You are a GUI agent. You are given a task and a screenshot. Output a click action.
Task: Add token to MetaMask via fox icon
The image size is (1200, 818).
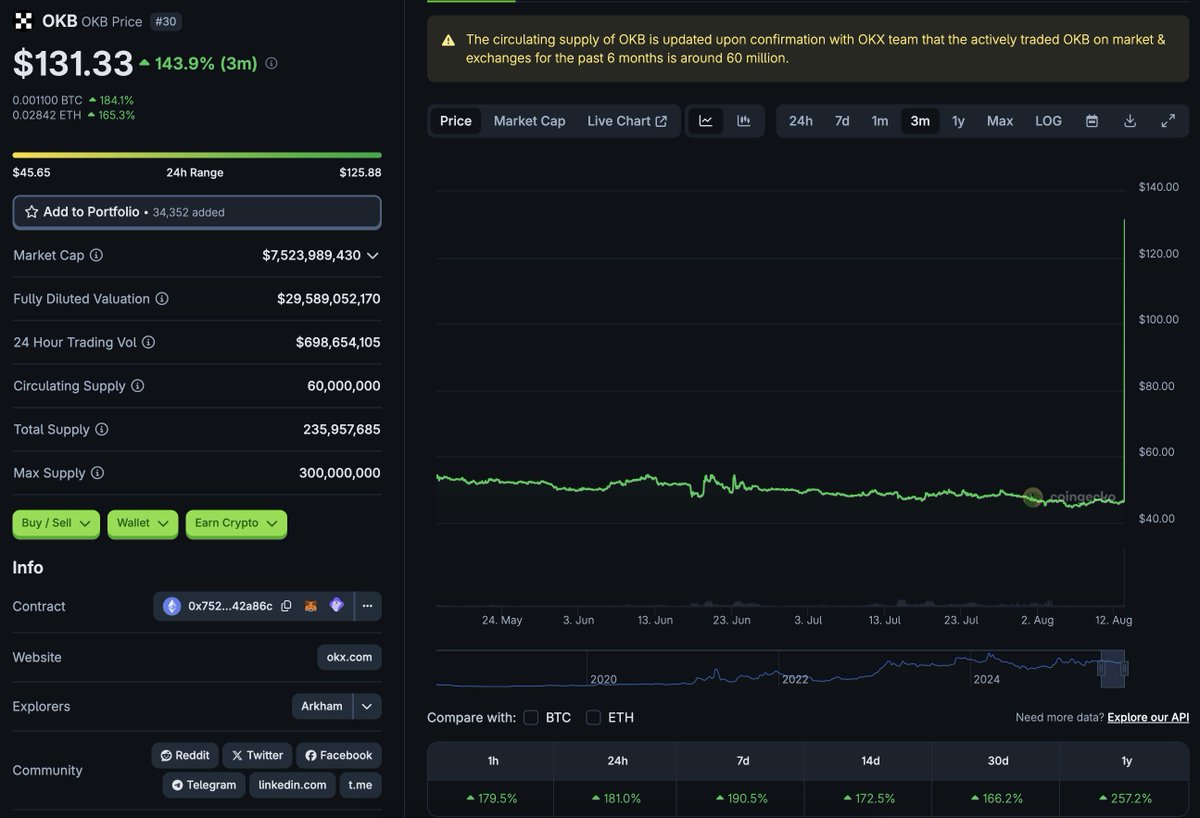tap(312, 606)
